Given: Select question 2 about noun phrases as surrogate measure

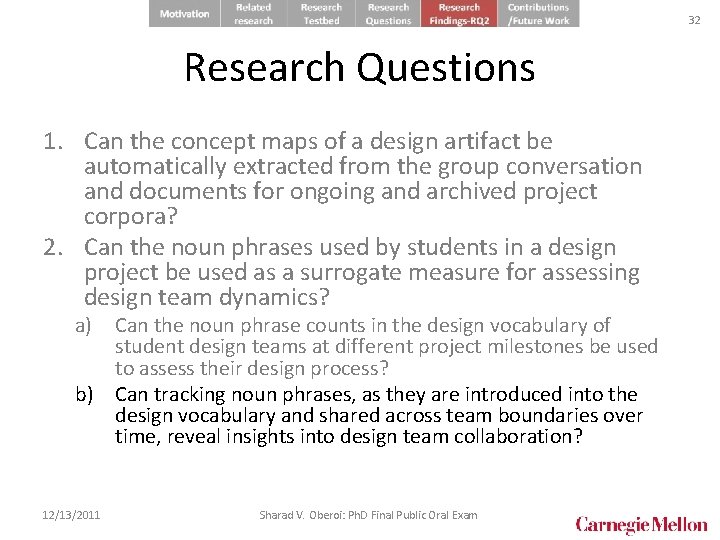Looking at the screenshot, I should tap(341, 272).
